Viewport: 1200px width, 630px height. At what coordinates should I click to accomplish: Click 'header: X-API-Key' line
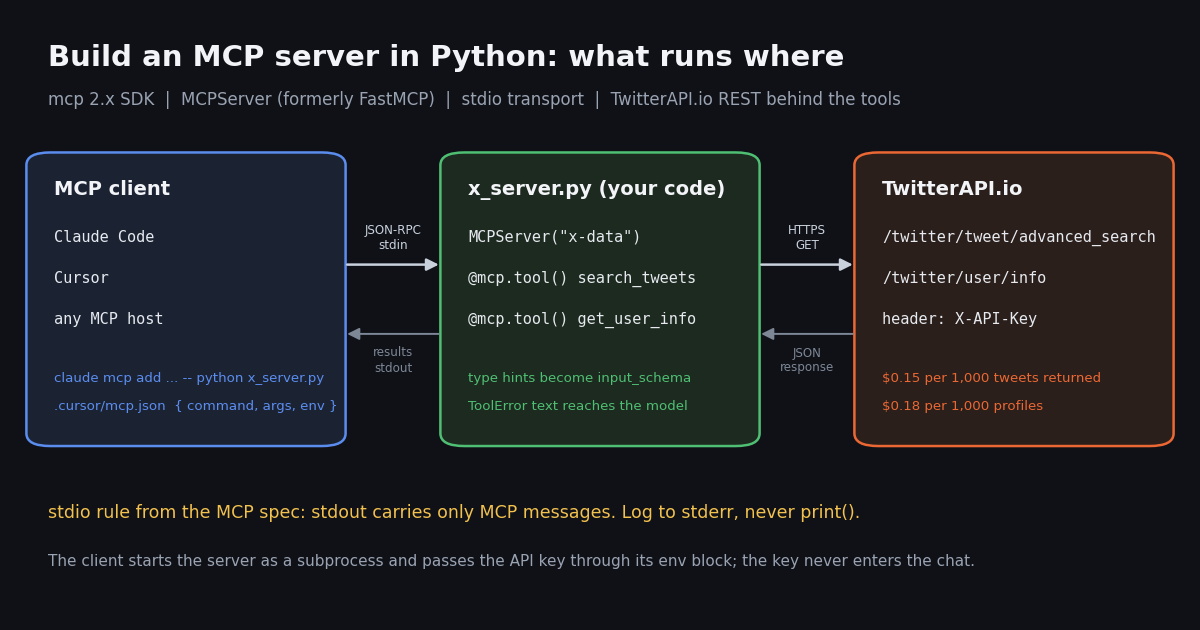(x=959, y=319)
